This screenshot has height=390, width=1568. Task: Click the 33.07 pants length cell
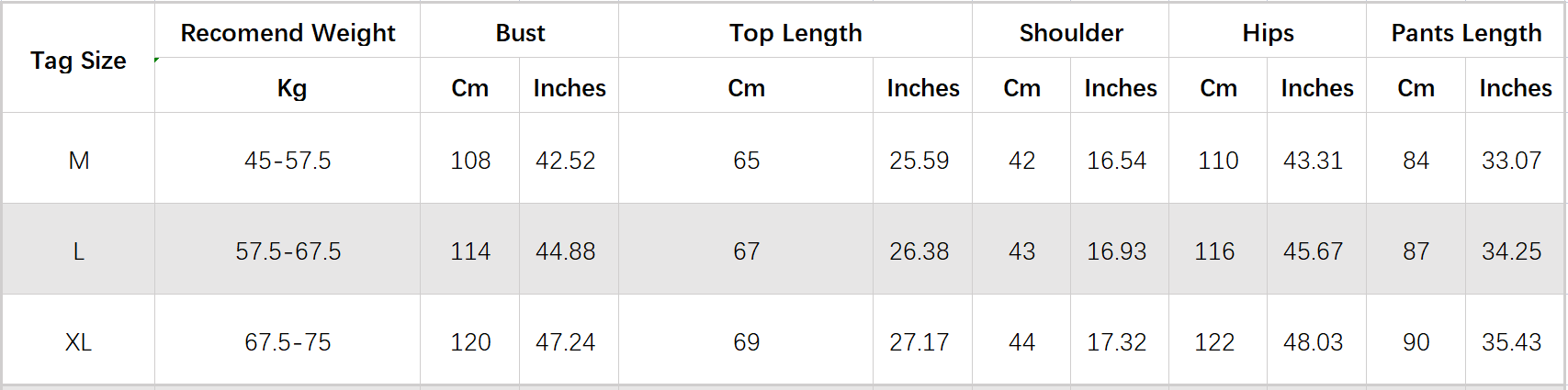pyautogui.click(x=1512, y=161)
